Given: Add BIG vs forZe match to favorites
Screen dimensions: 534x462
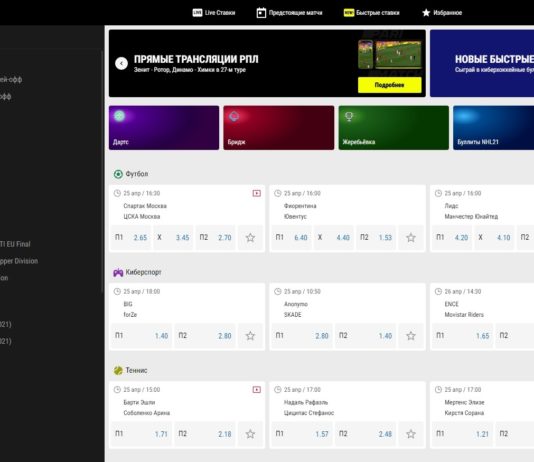Looking at the screenshot, I should (250, 336).
